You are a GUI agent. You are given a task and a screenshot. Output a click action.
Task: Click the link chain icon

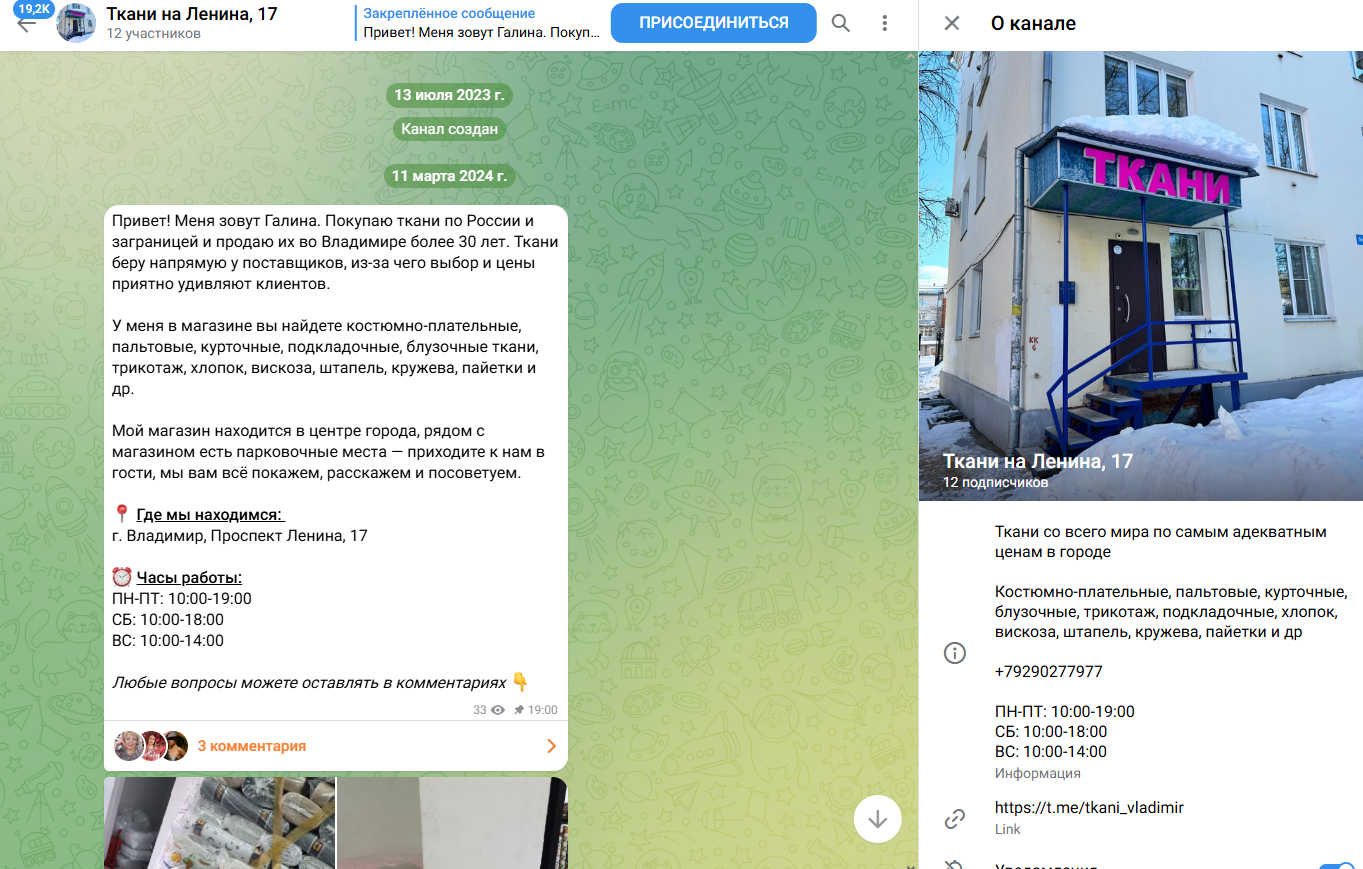955,819
